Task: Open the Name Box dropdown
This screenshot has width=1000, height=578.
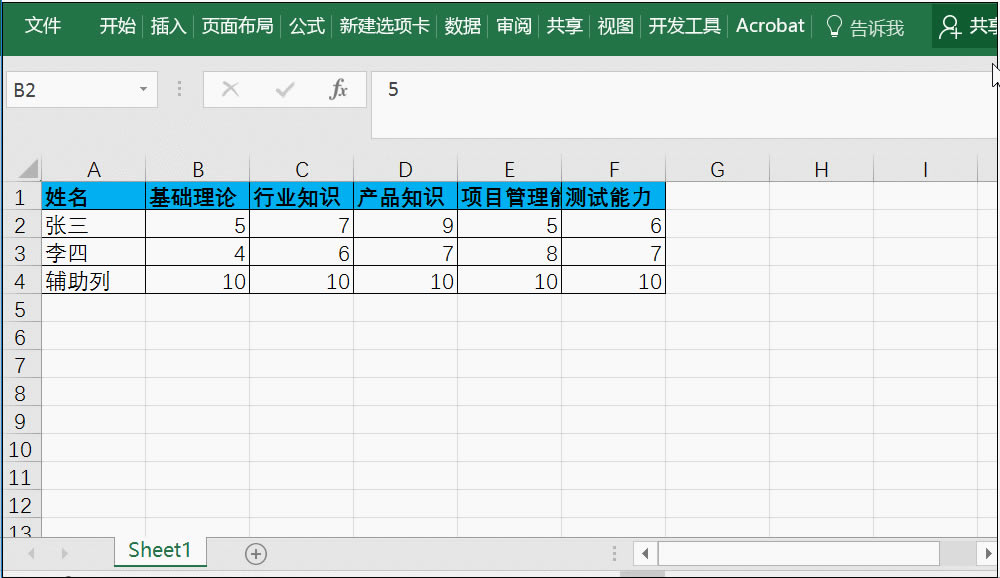Action: [143, 89]
